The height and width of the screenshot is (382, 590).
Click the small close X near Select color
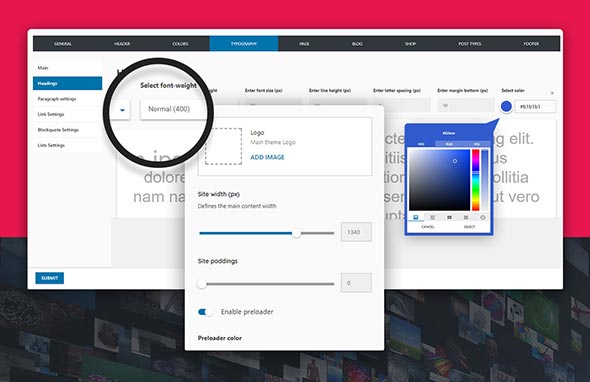552,93
